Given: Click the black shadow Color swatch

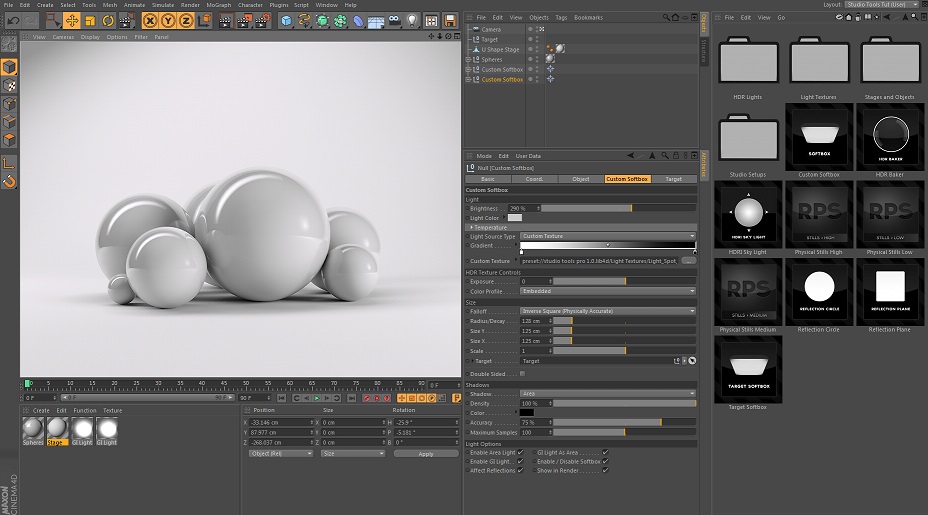Looking at the screenshot, I should pyautogui.click(x=527, y=413).
